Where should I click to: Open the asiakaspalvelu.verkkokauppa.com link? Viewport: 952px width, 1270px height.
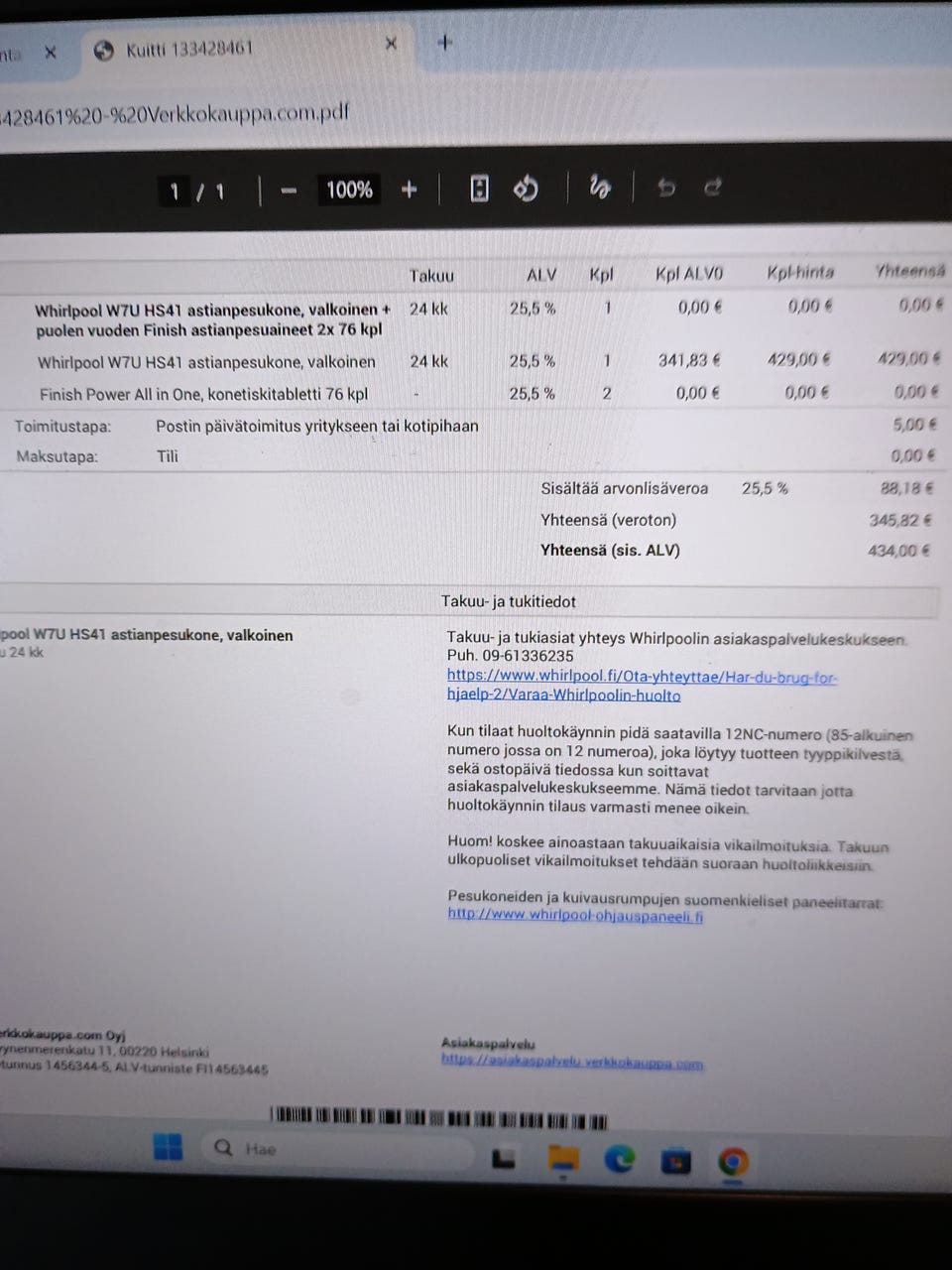tap(572, 1062)
